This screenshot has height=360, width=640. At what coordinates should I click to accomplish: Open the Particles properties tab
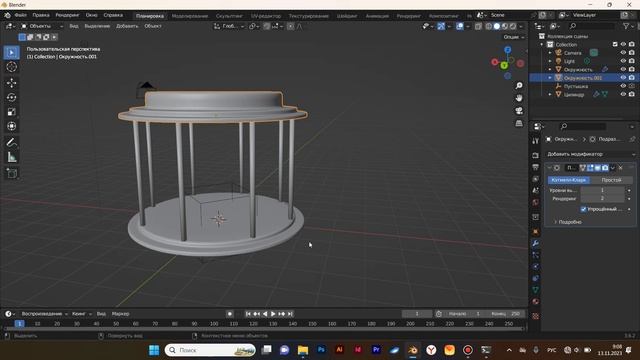pyautogui.click(x=536, y=255)
